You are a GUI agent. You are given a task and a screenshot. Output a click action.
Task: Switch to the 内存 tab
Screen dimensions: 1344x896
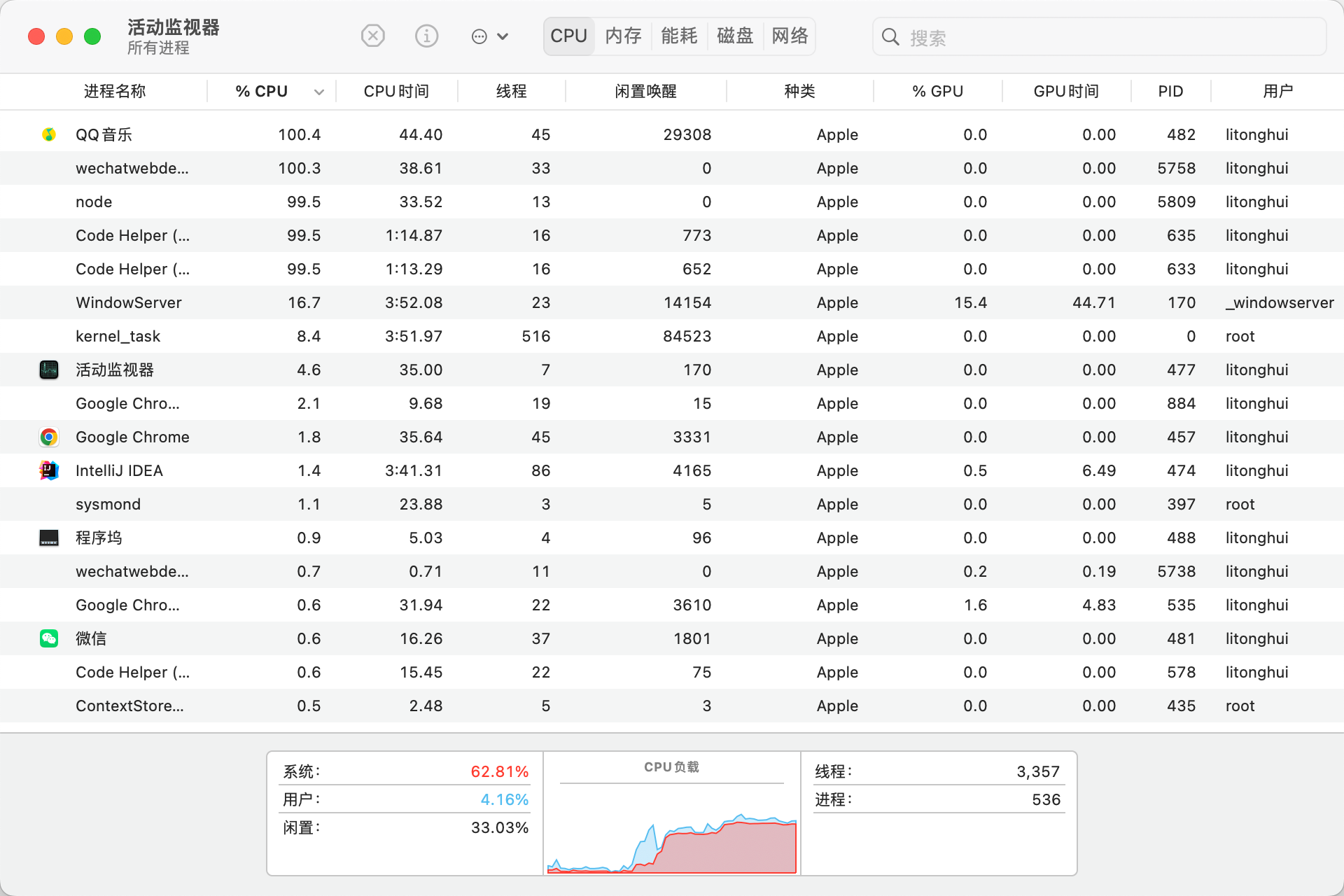[x=623, y=36]
